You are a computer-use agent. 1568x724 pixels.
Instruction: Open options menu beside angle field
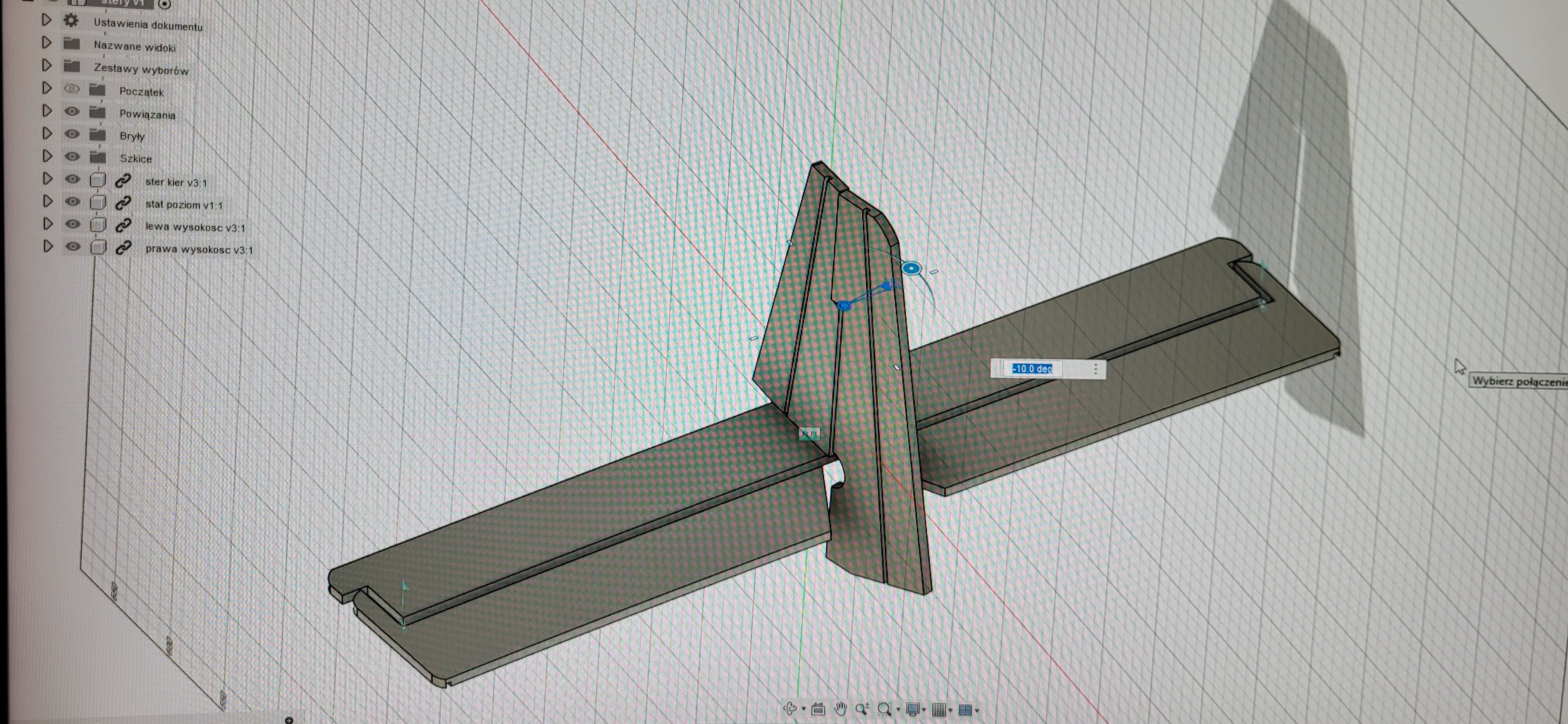1096,369
